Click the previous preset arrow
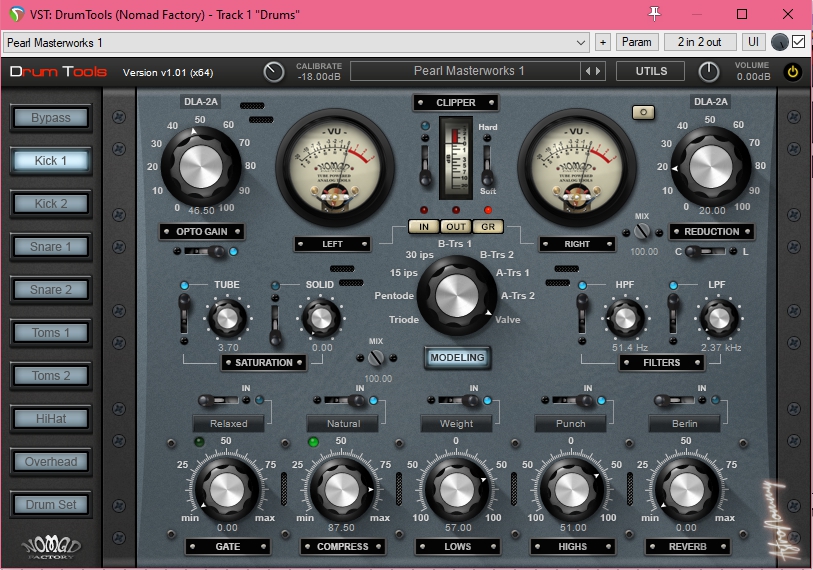The width and height of the screenshot is (813, 570). [x=587, y=71]
